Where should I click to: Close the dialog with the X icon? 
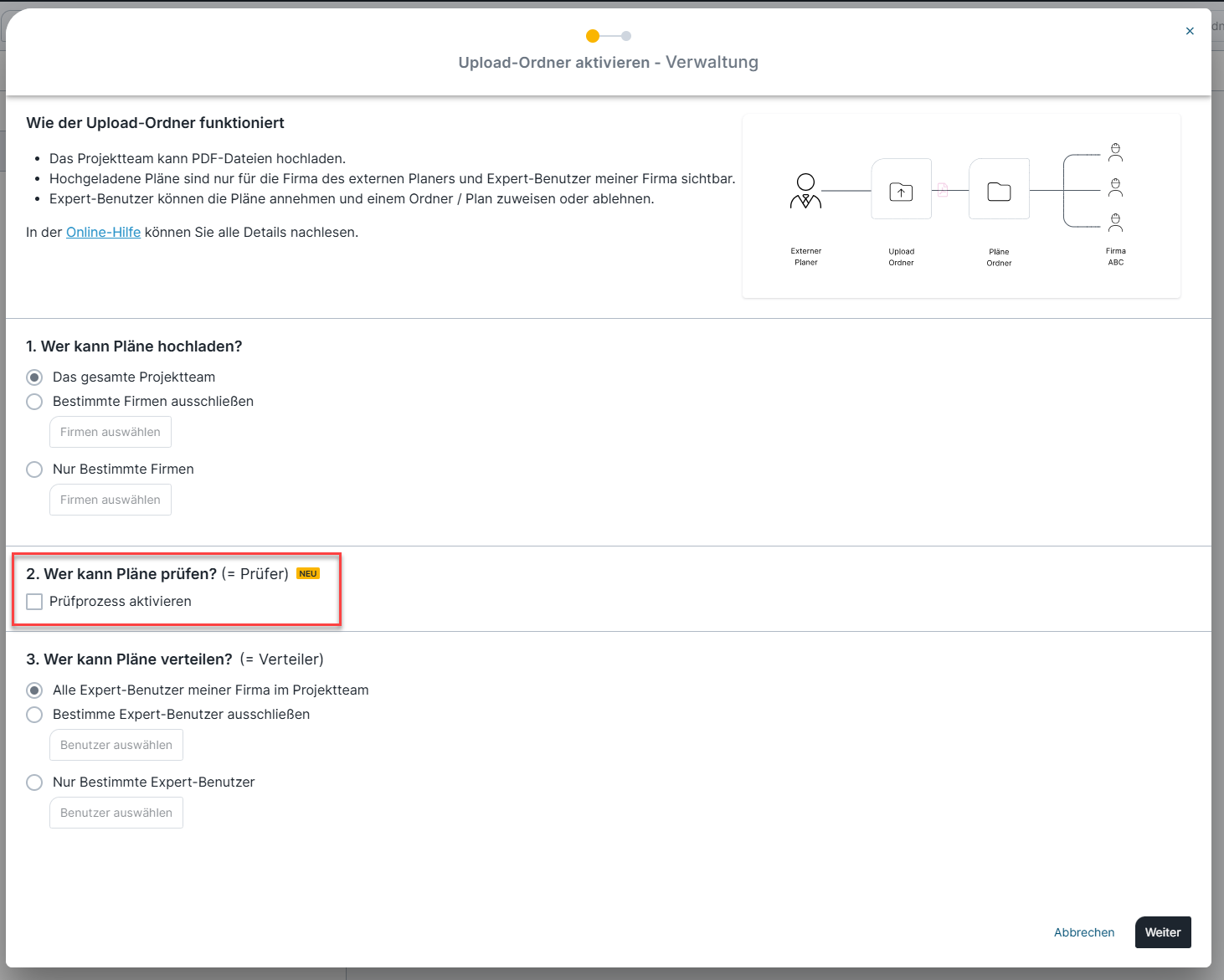tap(1190, 31)
